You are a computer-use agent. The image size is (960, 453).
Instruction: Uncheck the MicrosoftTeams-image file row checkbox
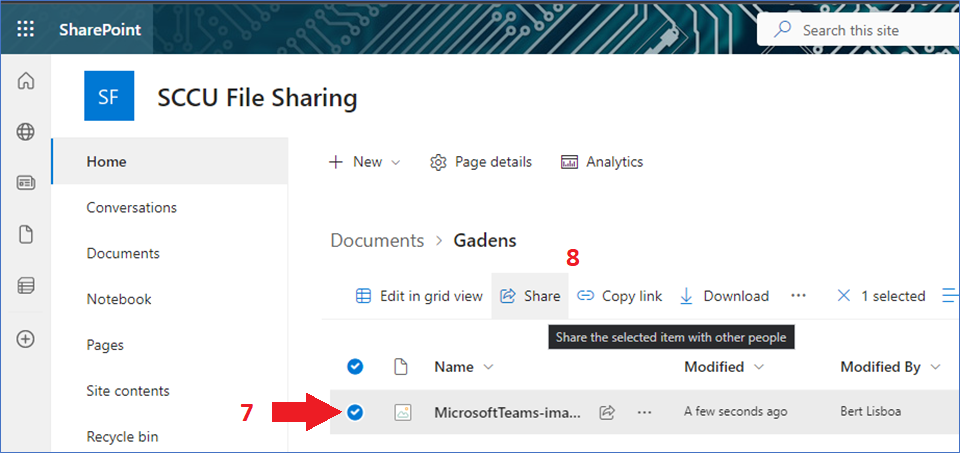point(355,413)
